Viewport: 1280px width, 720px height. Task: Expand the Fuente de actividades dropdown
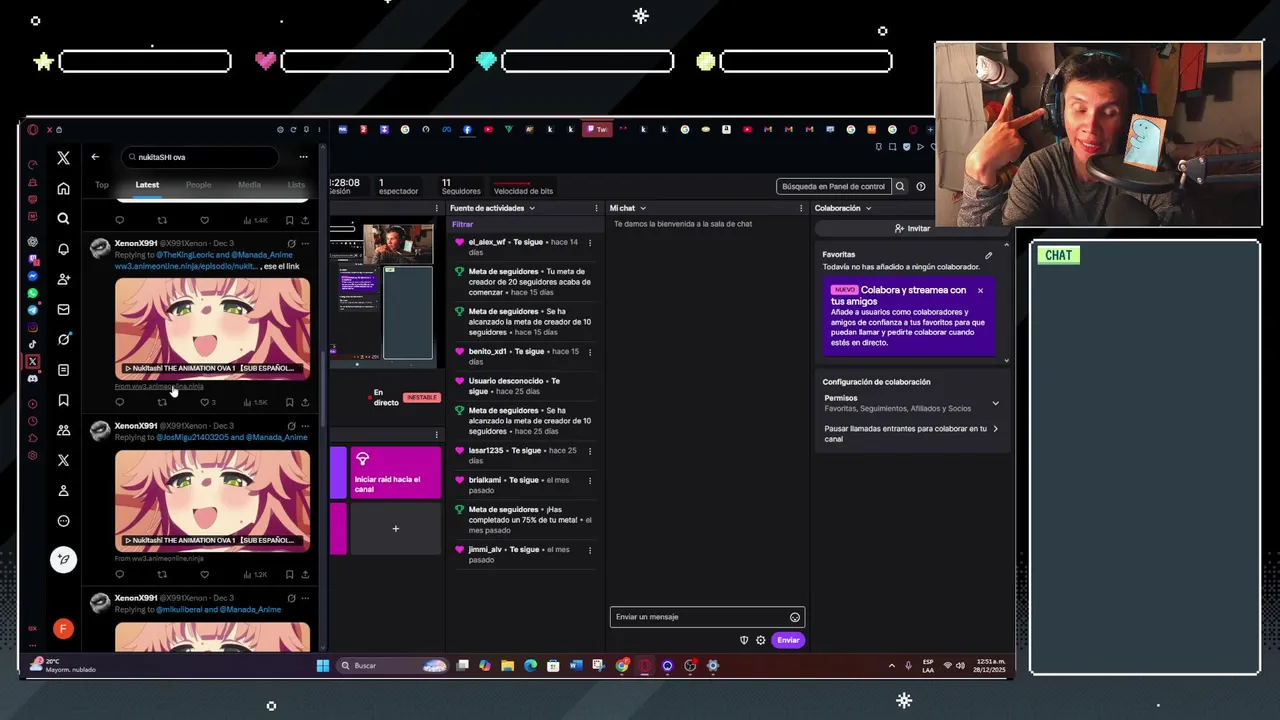[x=532, y=208]
